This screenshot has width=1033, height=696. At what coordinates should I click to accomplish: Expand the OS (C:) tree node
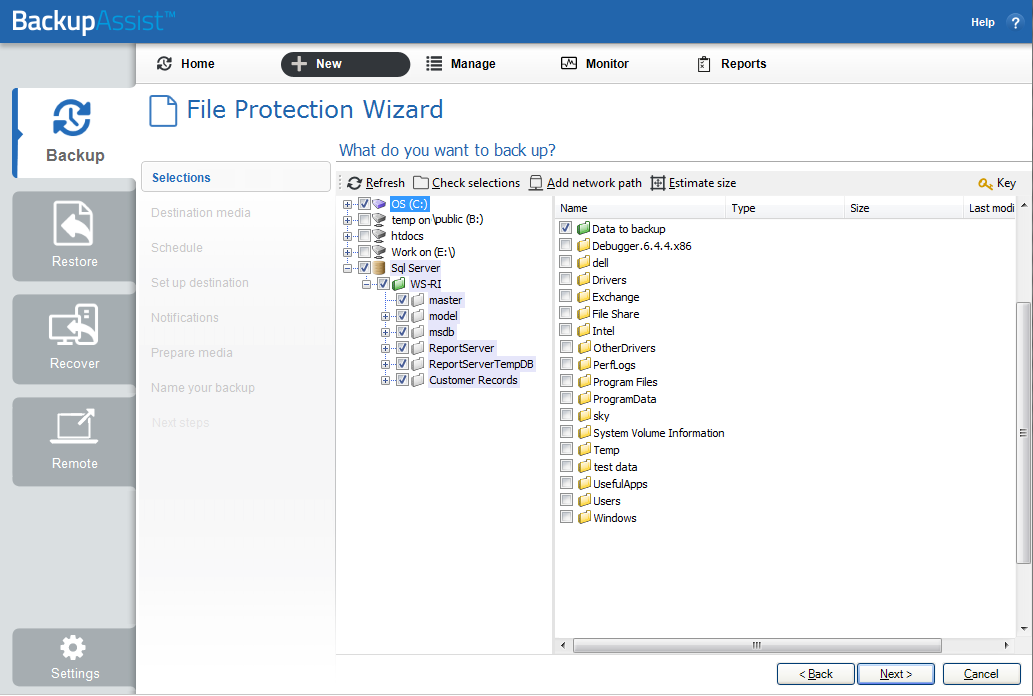click(347, 204)
